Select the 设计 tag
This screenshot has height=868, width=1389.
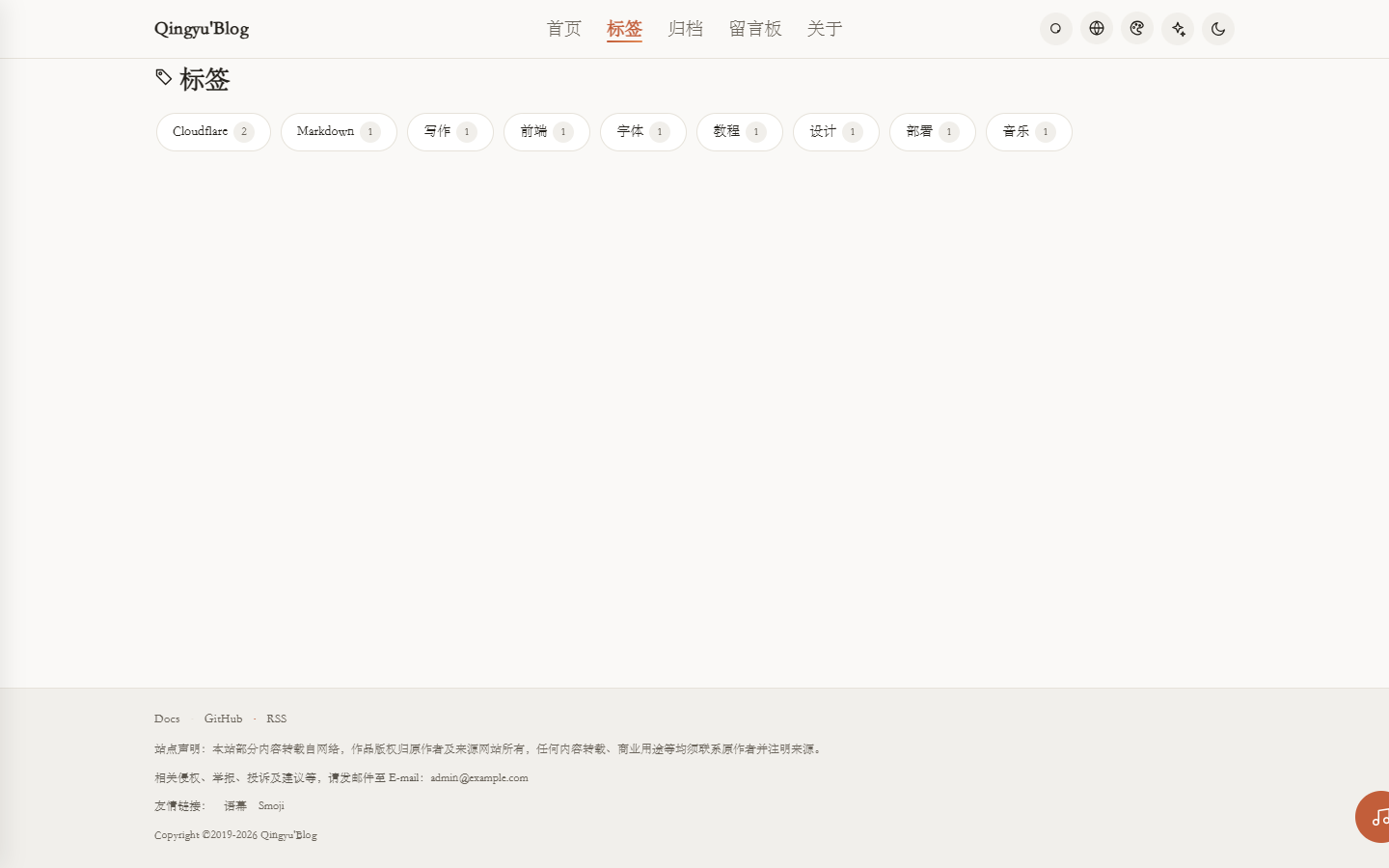click(836, 132)
